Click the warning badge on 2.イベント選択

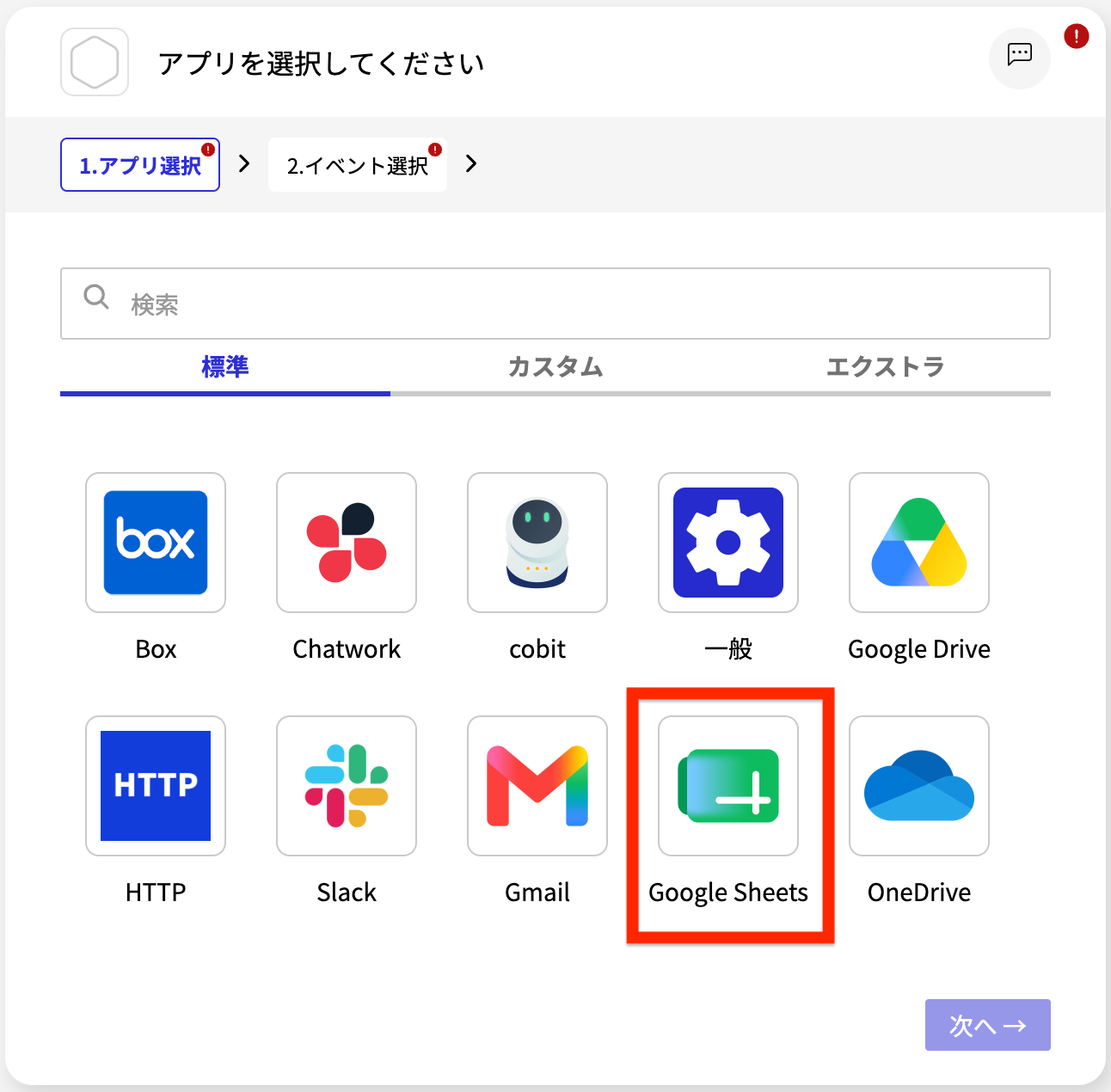pyautogui.click(x=435, y=149)
